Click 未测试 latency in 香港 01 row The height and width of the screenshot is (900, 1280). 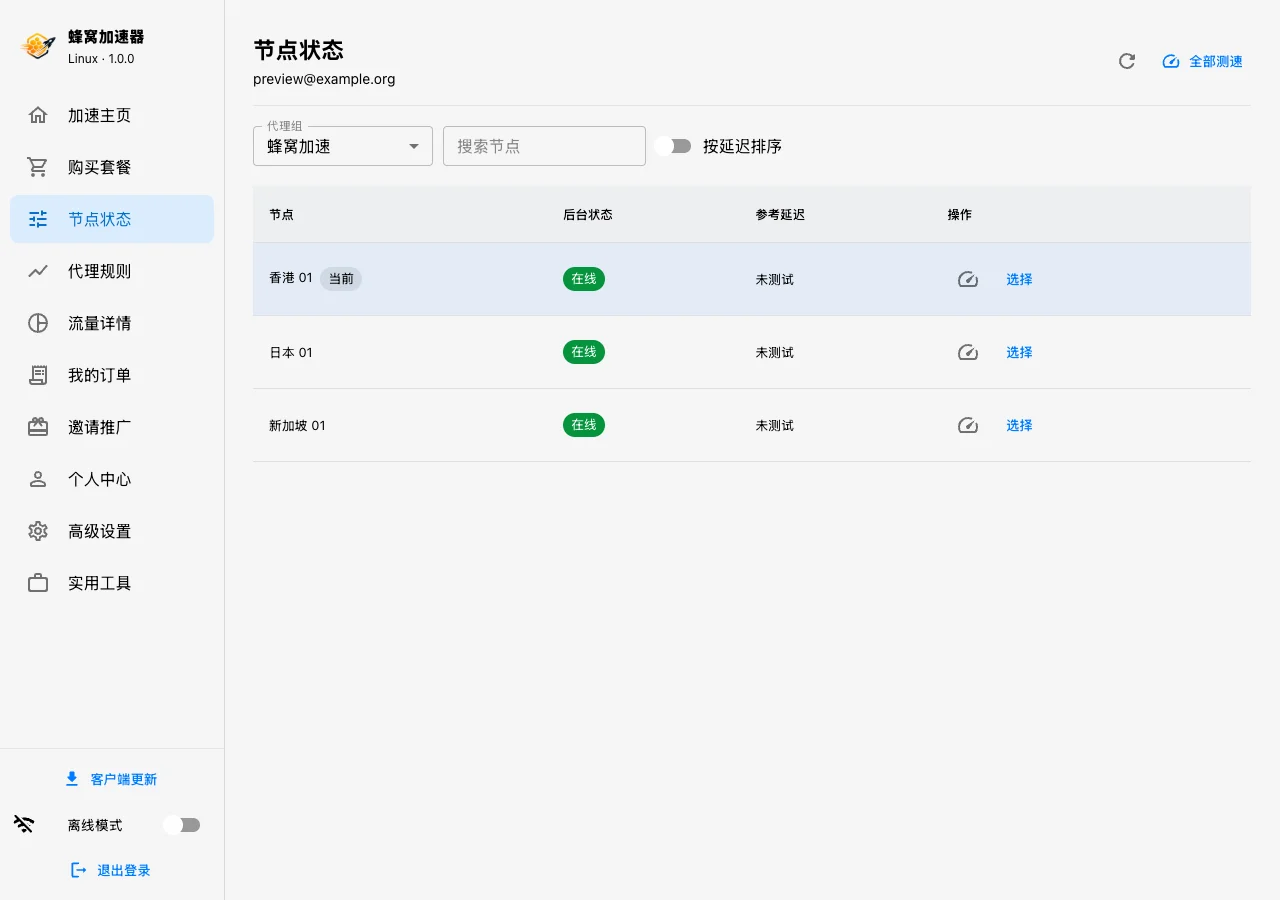pyautogui.click(x=775, y=279)
